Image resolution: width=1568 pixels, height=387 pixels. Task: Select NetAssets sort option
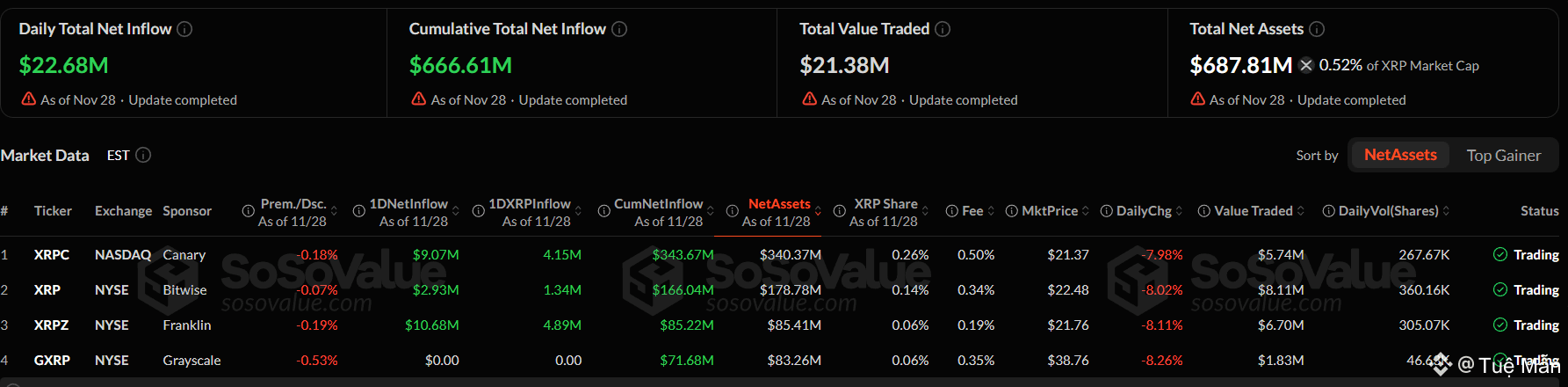point(1400,155)
